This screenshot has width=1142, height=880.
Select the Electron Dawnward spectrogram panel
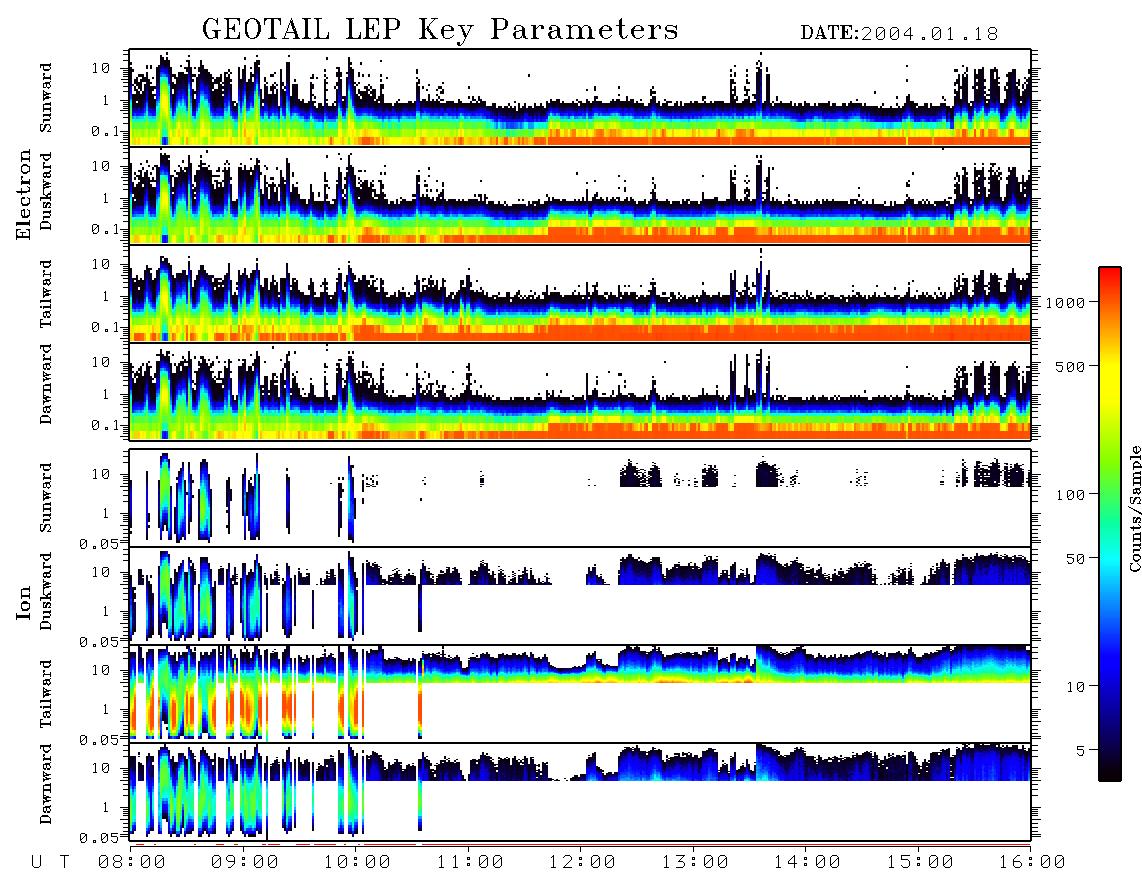point(580,391)
